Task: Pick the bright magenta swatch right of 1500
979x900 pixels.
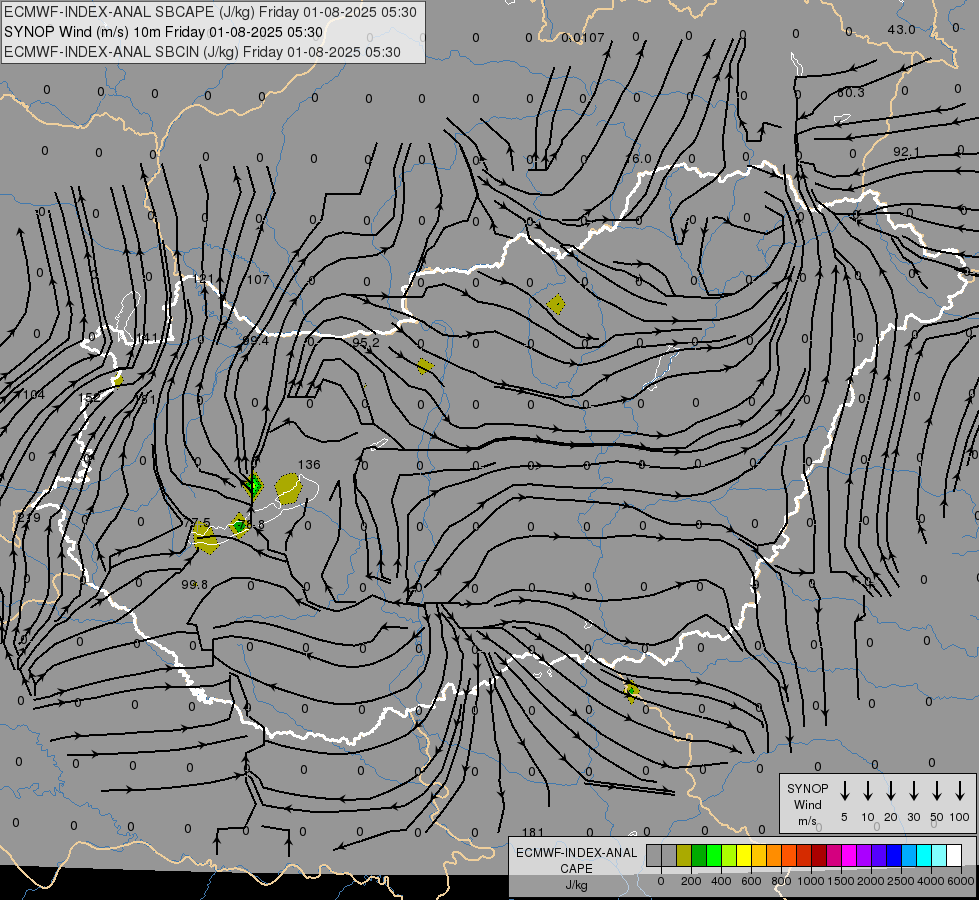Action: tap(849, 855)
